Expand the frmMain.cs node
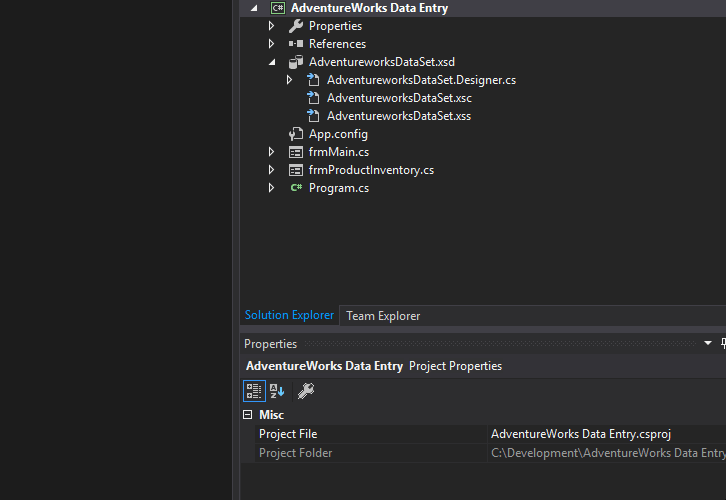This screenshot has height=500, width=726. coord(271,152)
